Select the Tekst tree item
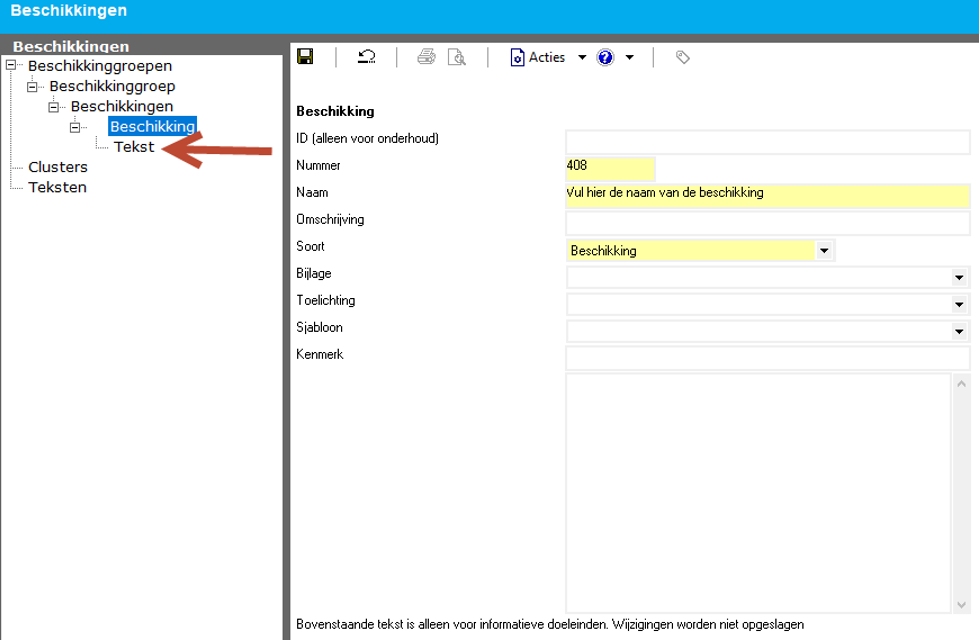Screen dimensions: 980x641 134,147
